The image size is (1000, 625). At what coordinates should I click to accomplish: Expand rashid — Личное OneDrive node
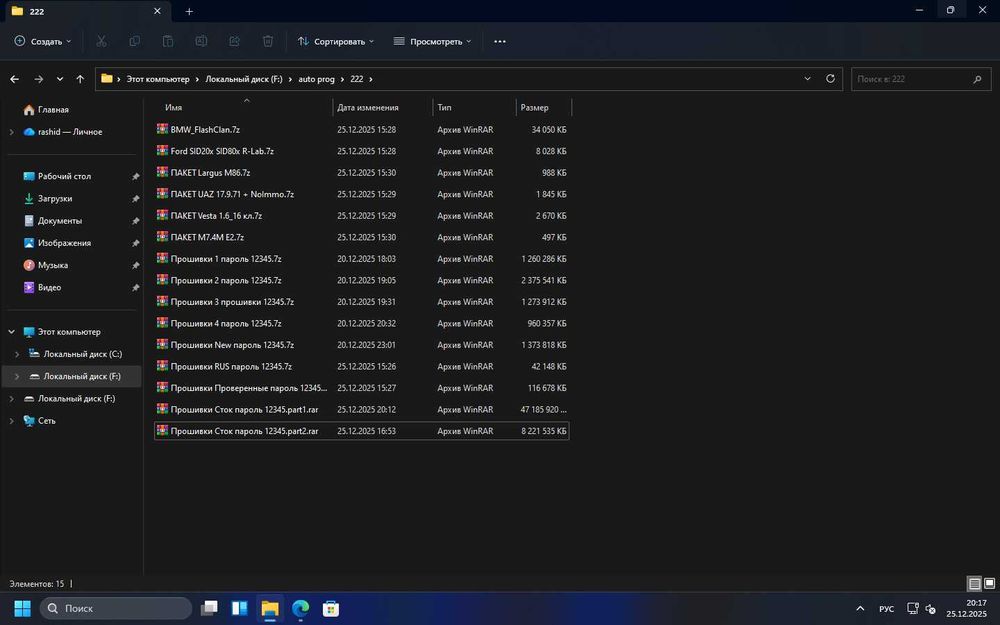click(x=11, y=132)
